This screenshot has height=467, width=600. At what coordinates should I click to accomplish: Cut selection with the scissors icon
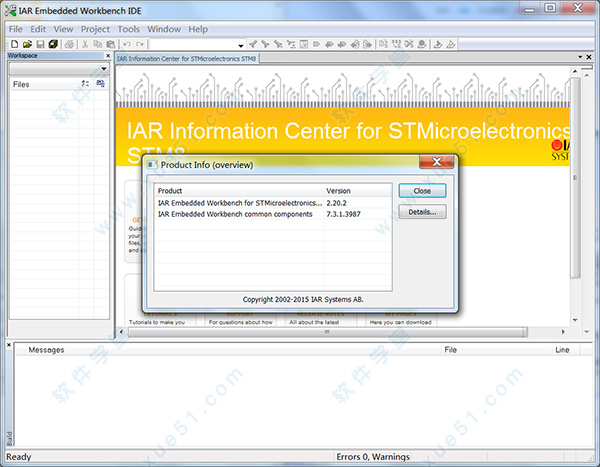coord(85,44)
